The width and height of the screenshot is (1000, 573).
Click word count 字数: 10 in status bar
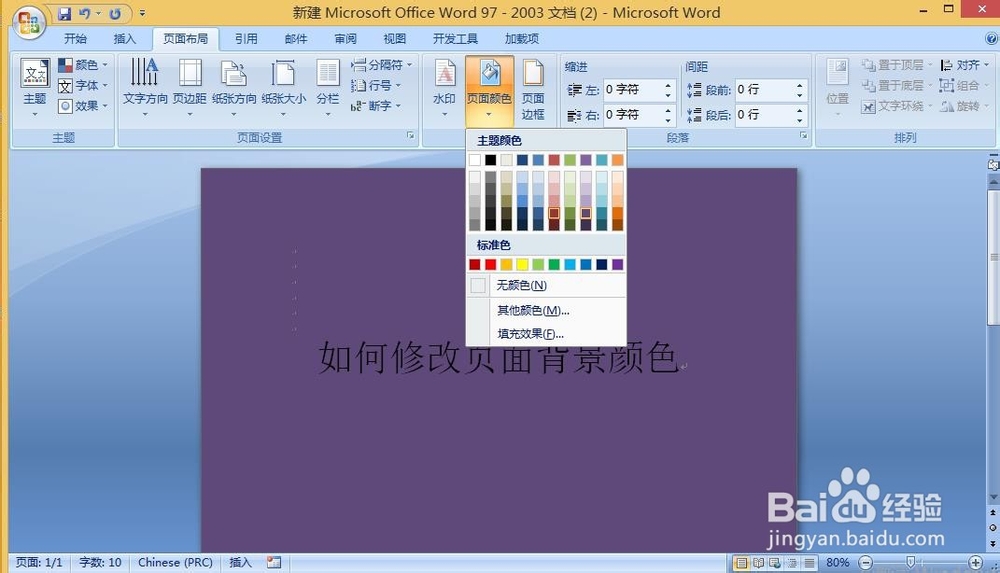(100, 562)
